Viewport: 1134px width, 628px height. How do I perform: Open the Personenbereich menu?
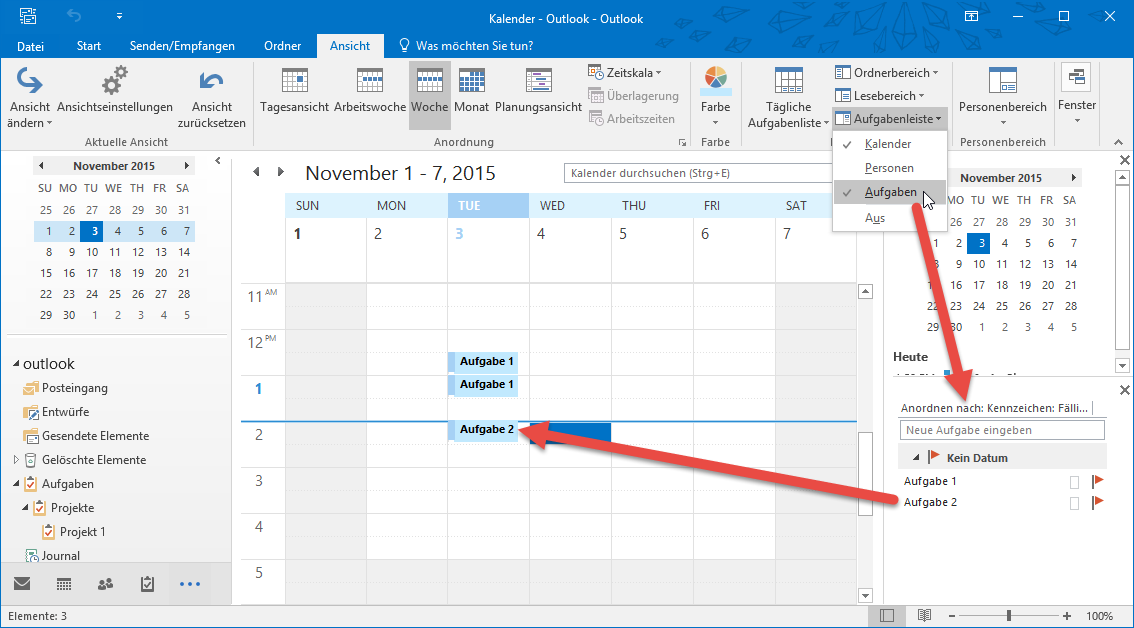click(1002, 98)
